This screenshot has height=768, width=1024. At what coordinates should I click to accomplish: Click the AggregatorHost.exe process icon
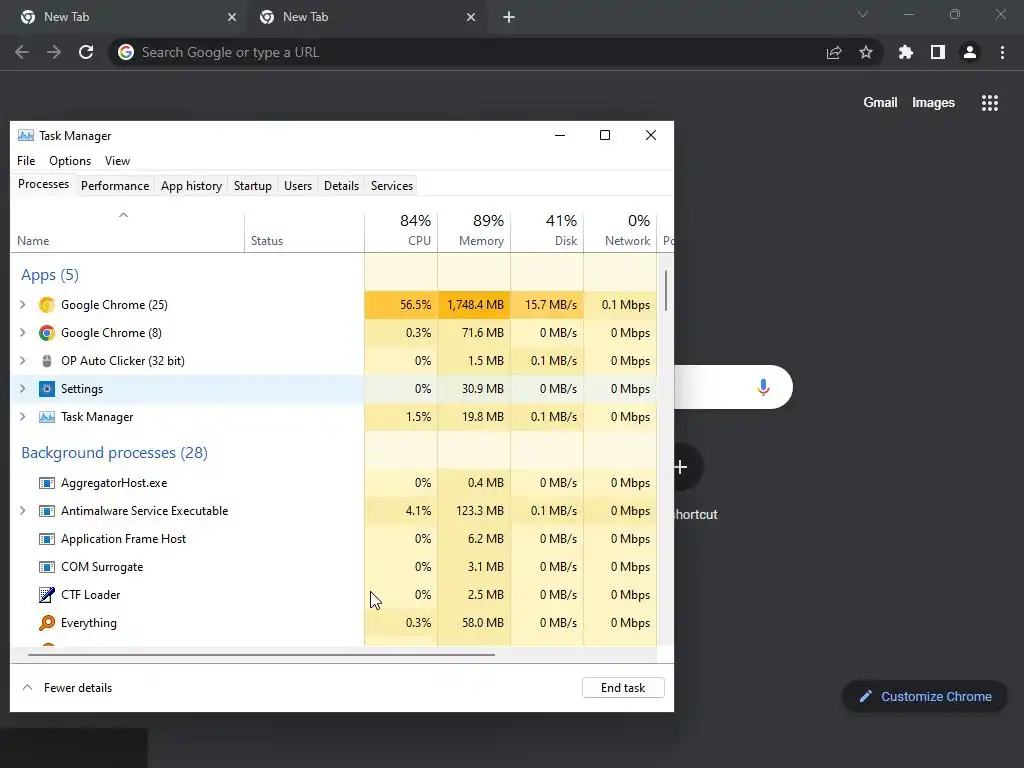[46, 483]
